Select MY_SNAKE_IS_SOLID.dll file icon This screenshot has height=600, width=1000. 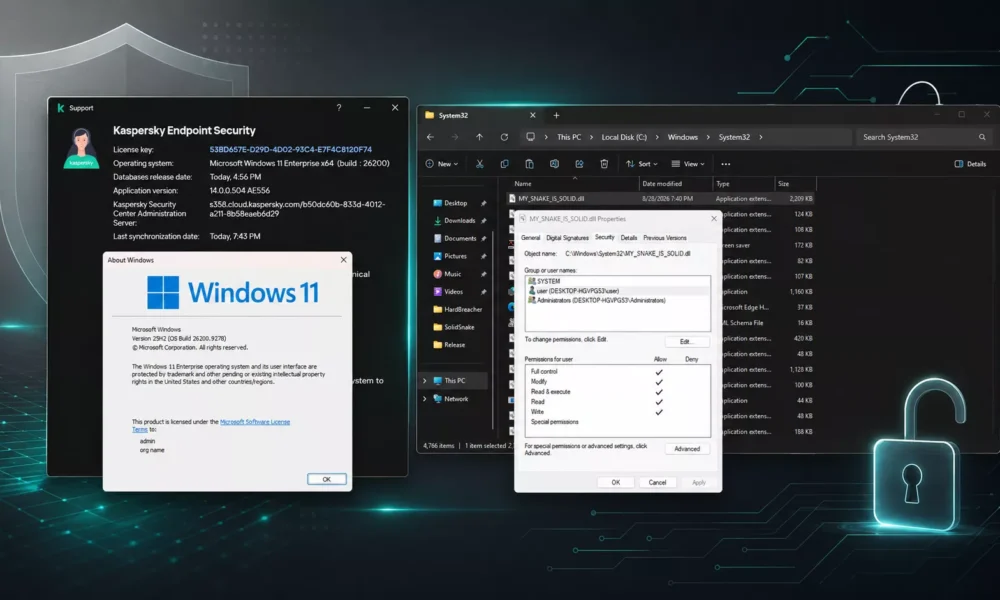511,198
